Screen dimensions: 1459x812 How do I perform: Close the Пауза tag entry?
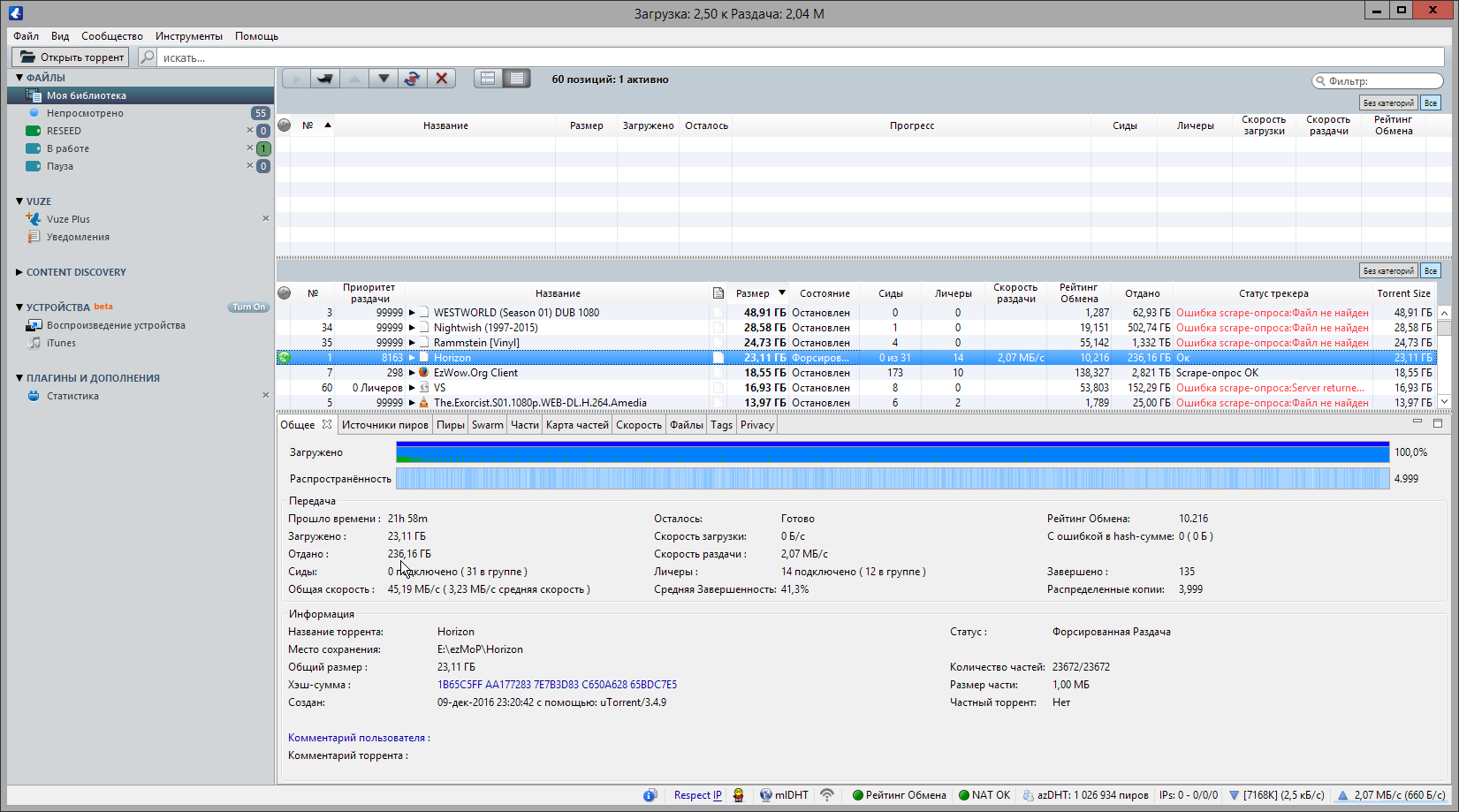click(x=249, y=166)
